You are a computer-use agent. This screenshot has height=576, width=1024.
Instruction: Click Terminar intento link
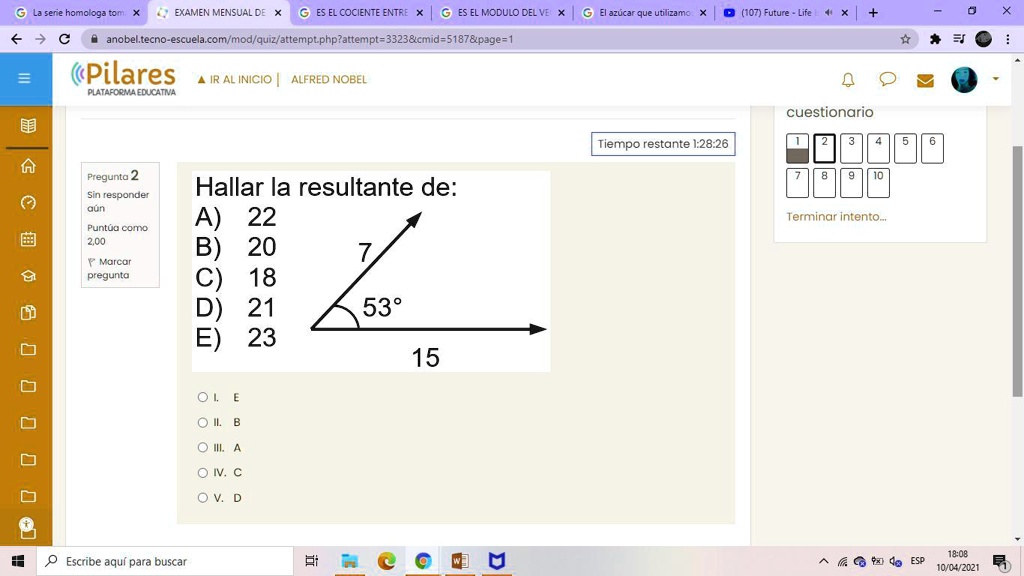click(836, 216)
